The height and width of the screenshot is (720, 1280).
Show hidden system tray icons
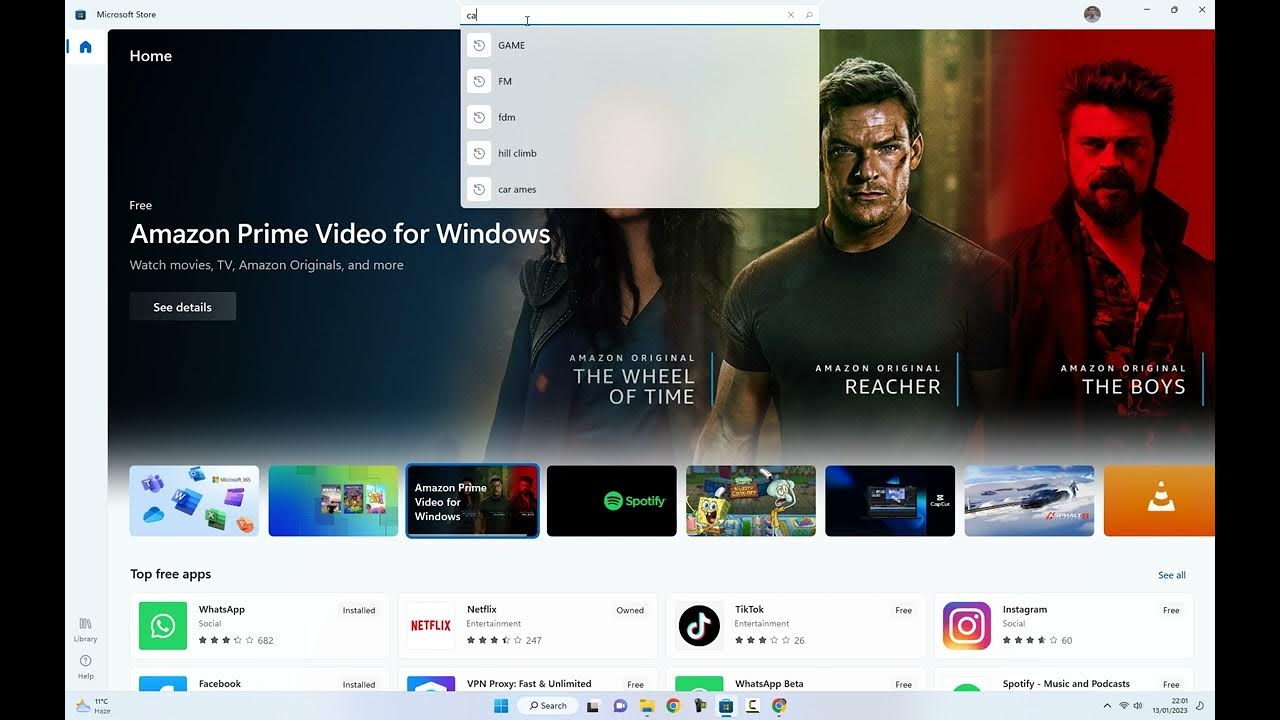pos(1107,706)
